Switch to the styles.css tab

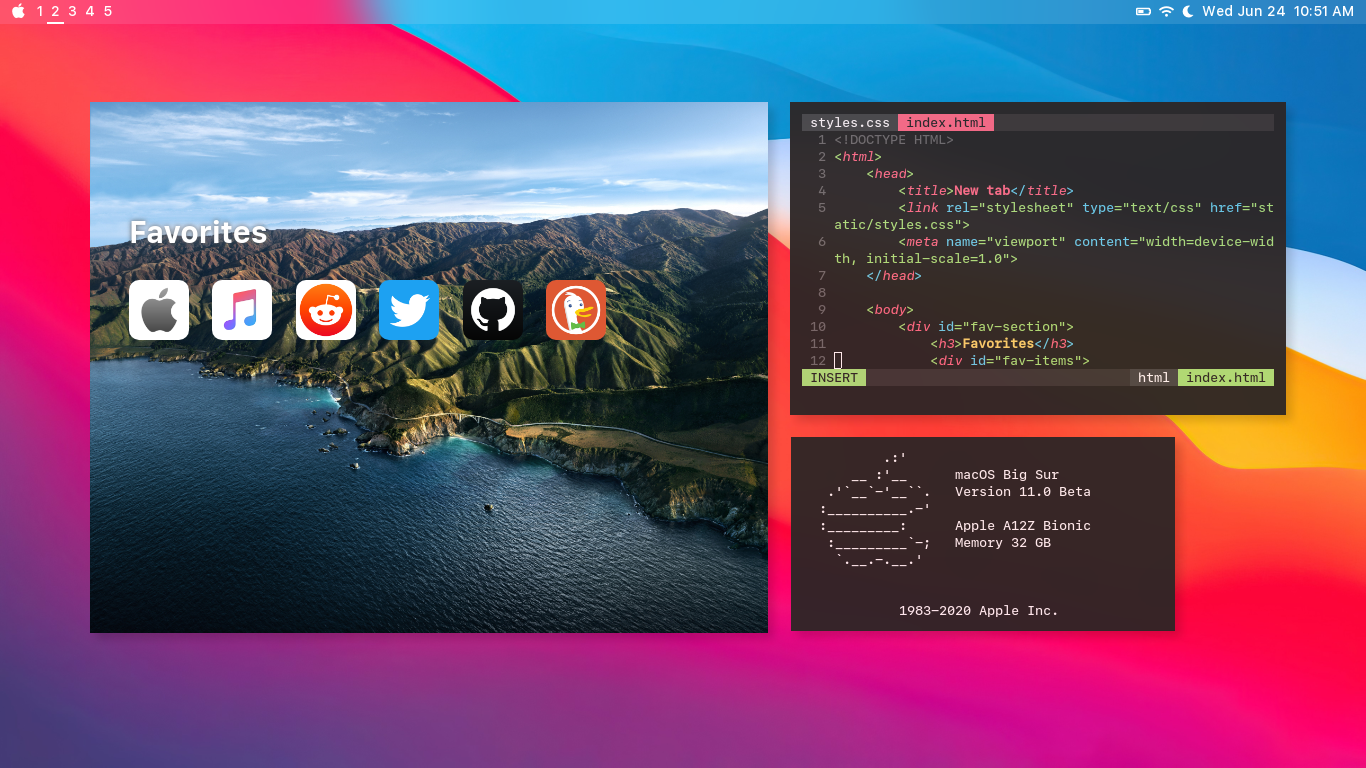(x=849, y=123)
